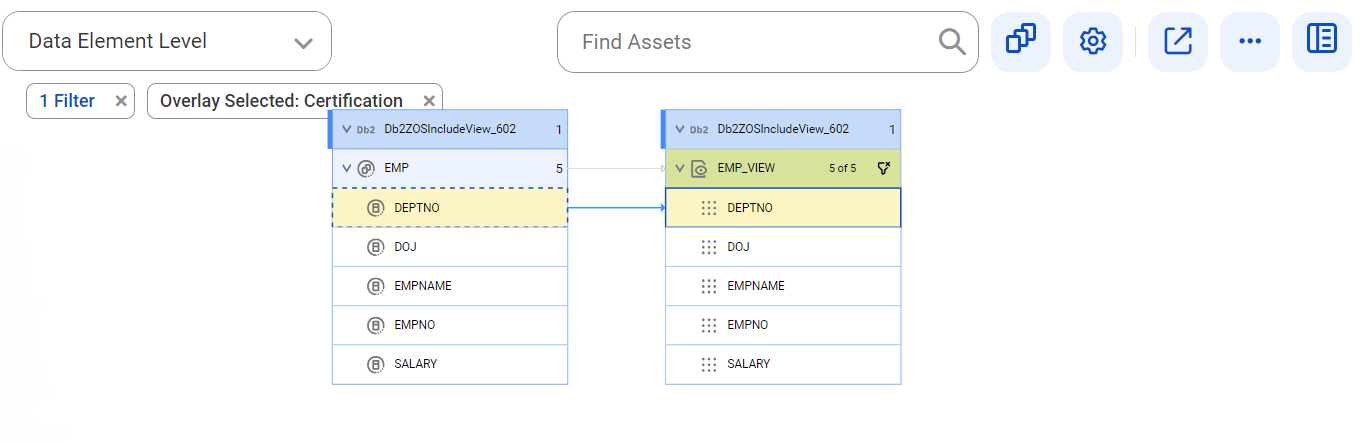
Task: Click the open-in-new-window icon
Action: [x=1178, y=41]
